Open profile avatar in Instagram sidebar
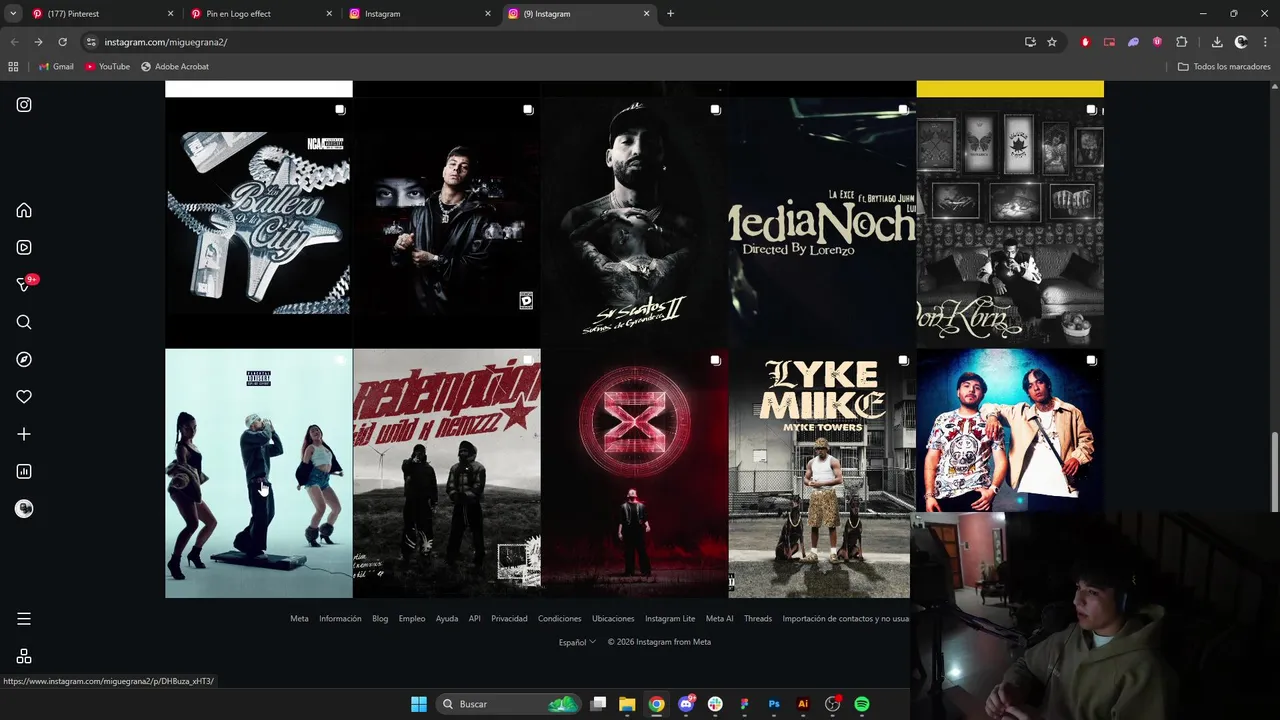 pos(24,509)
